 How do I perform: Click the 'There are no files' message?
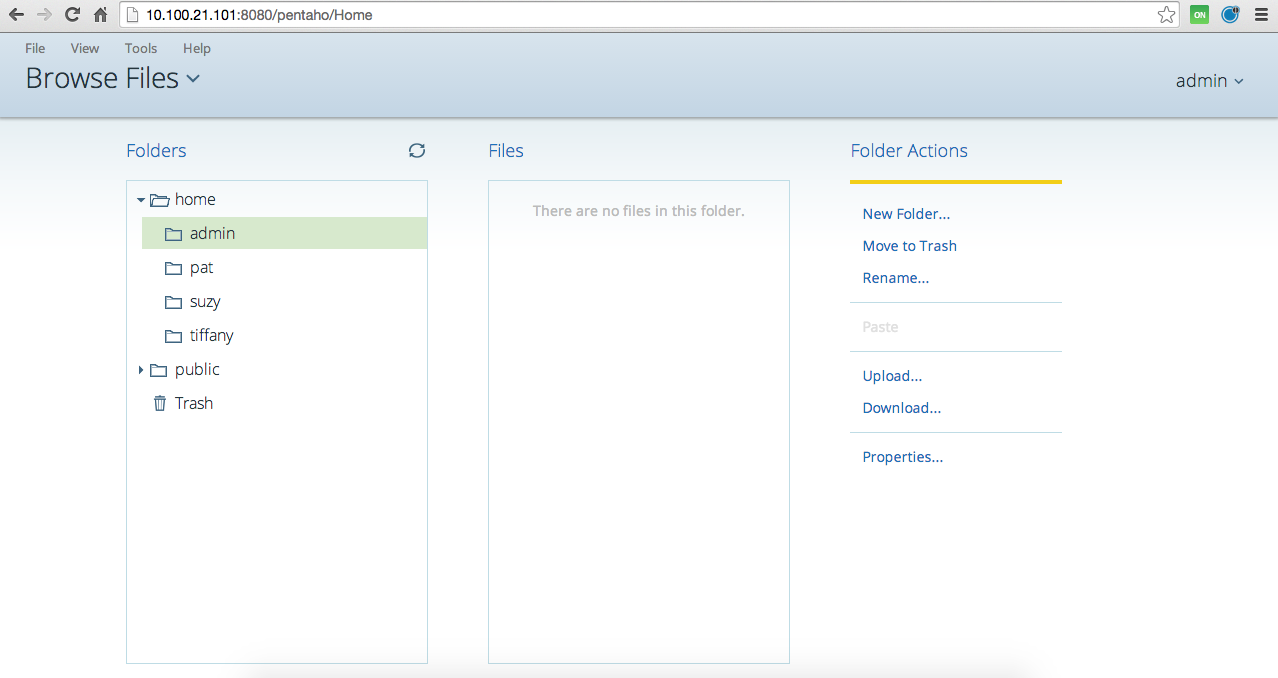pyautogui.click(x=639, y=211)
